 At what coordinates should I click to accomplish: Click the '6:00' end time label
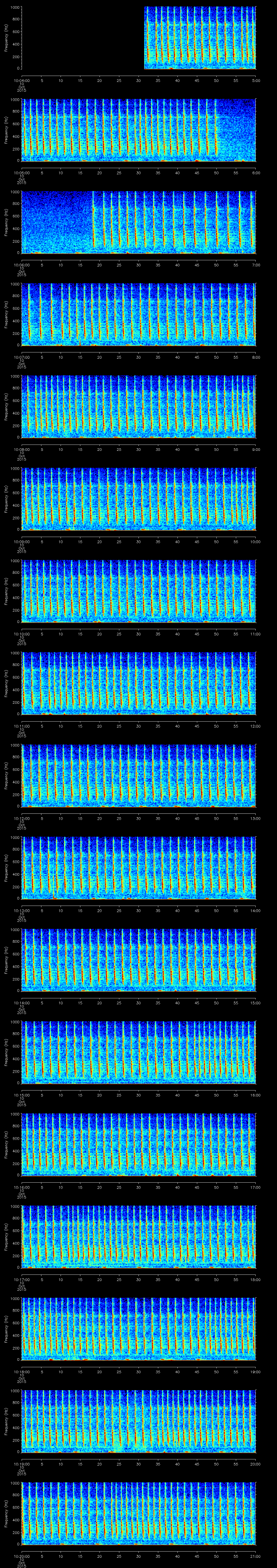pyautogui.click(x=256, y=173)
